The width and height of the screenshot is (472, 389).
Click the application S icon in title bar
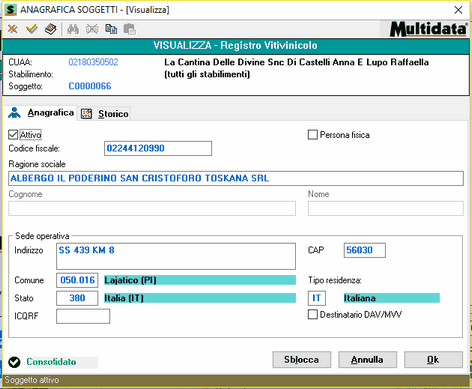[11, 10]
